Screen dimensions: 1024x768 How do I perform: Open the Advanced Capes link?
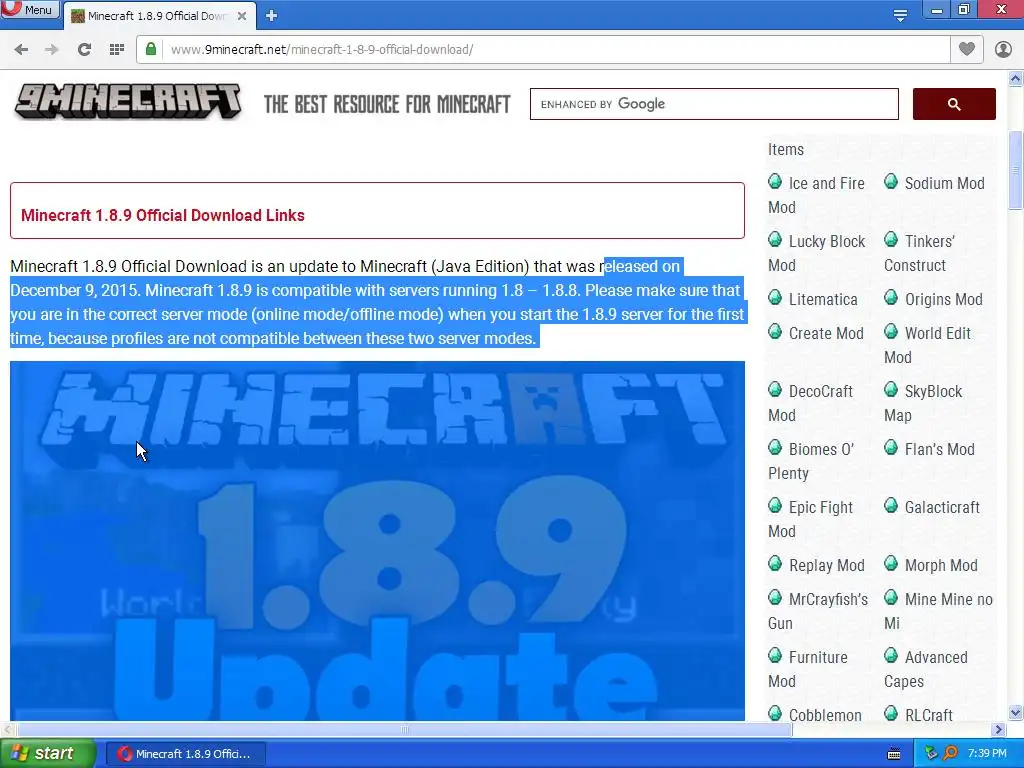pyautogui.click(x=926, y=669)
